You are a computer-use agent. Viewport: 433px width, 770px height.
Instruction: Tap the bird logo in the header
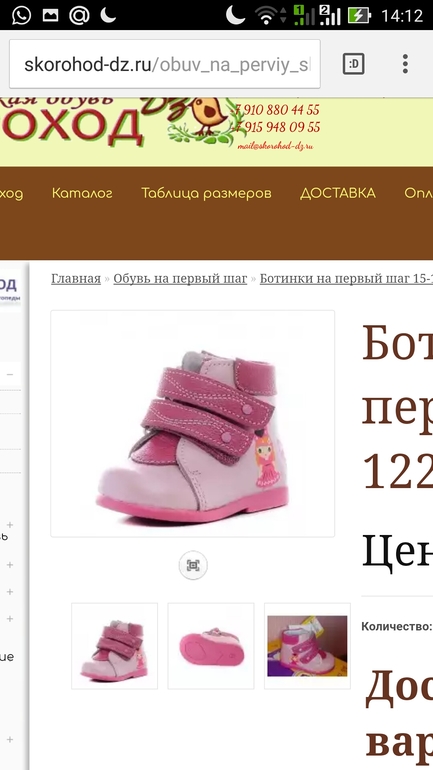tap(208, 116)
